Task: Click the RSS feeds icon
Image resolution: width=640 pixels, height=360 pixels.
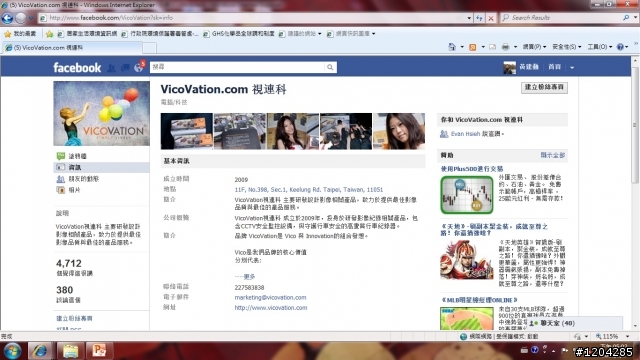Action: (473, 47)
